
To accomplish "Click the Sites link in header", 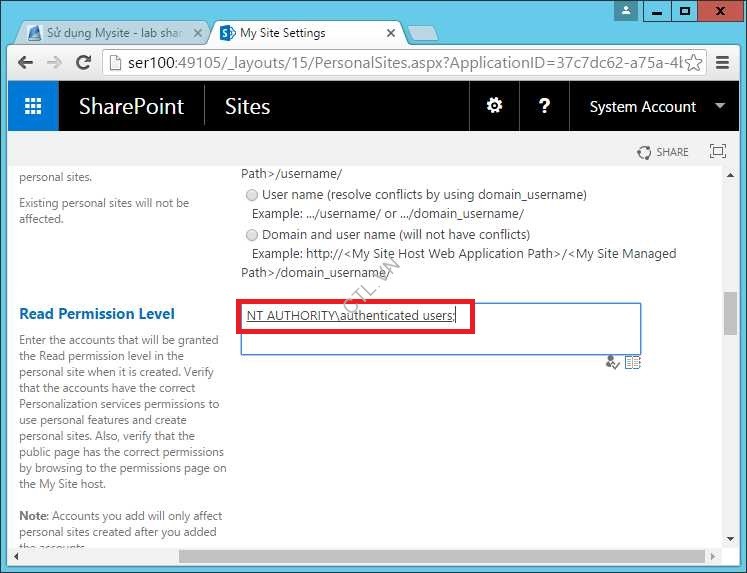I will pyautogui.click(x=247, y=107).
